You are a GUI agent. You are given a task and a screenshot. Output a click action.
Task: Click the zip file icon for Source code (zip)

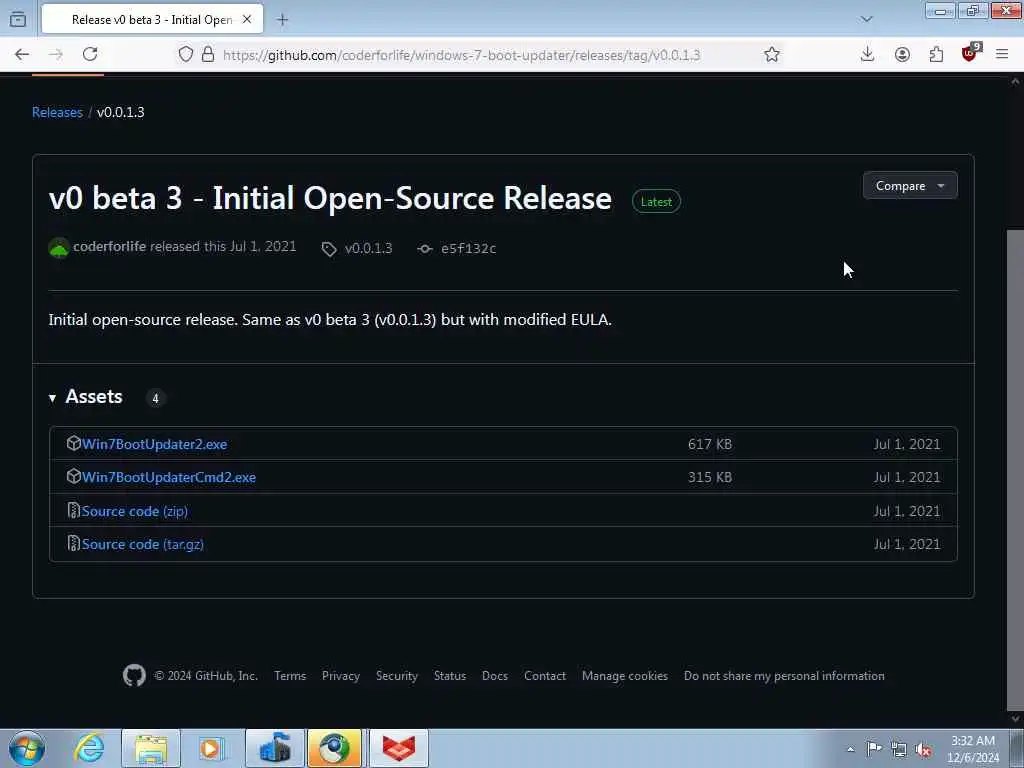[x=74, y=510]
